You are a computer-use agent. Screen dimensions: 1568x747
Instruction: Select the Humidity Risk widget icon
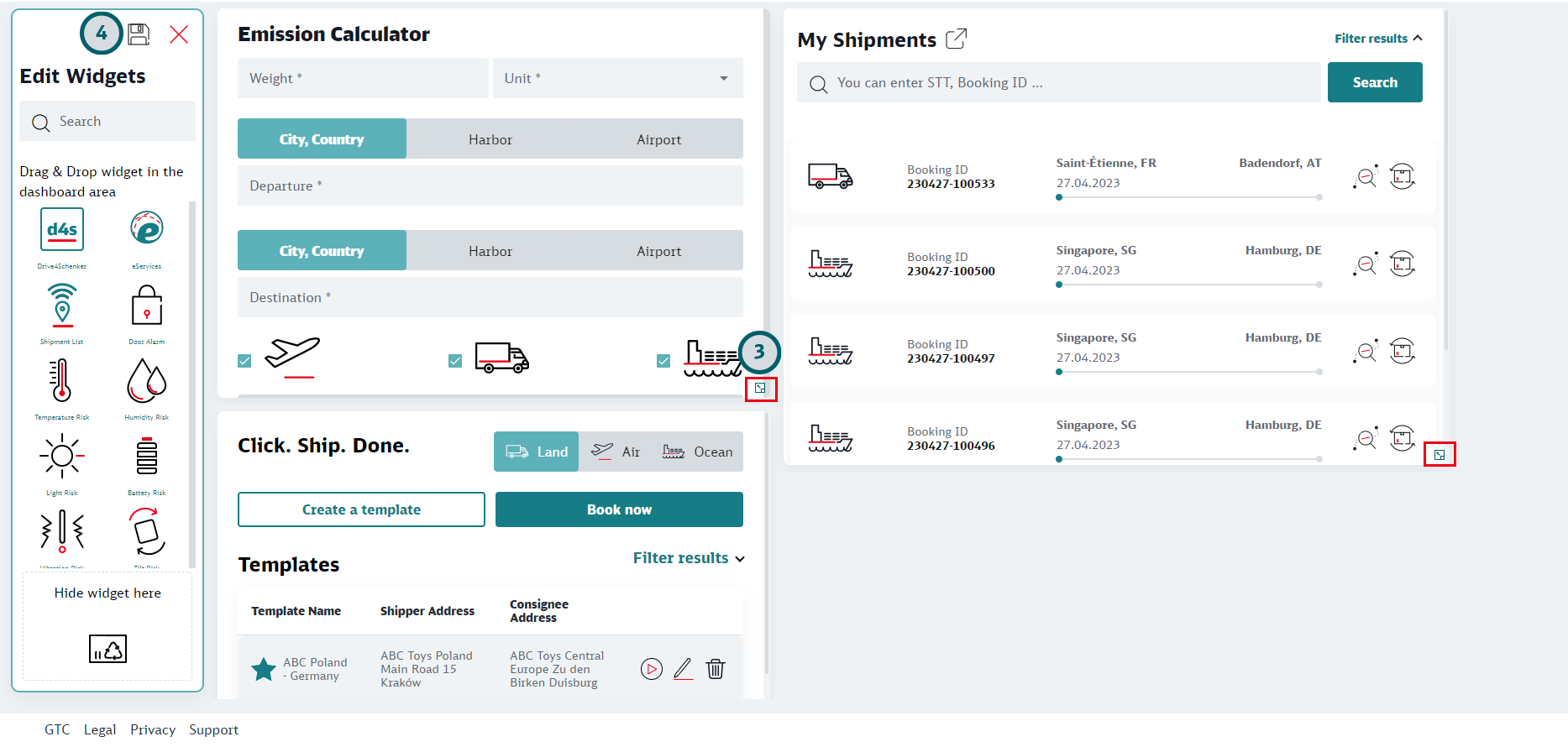pyautogui.click(x=146, y=381)
